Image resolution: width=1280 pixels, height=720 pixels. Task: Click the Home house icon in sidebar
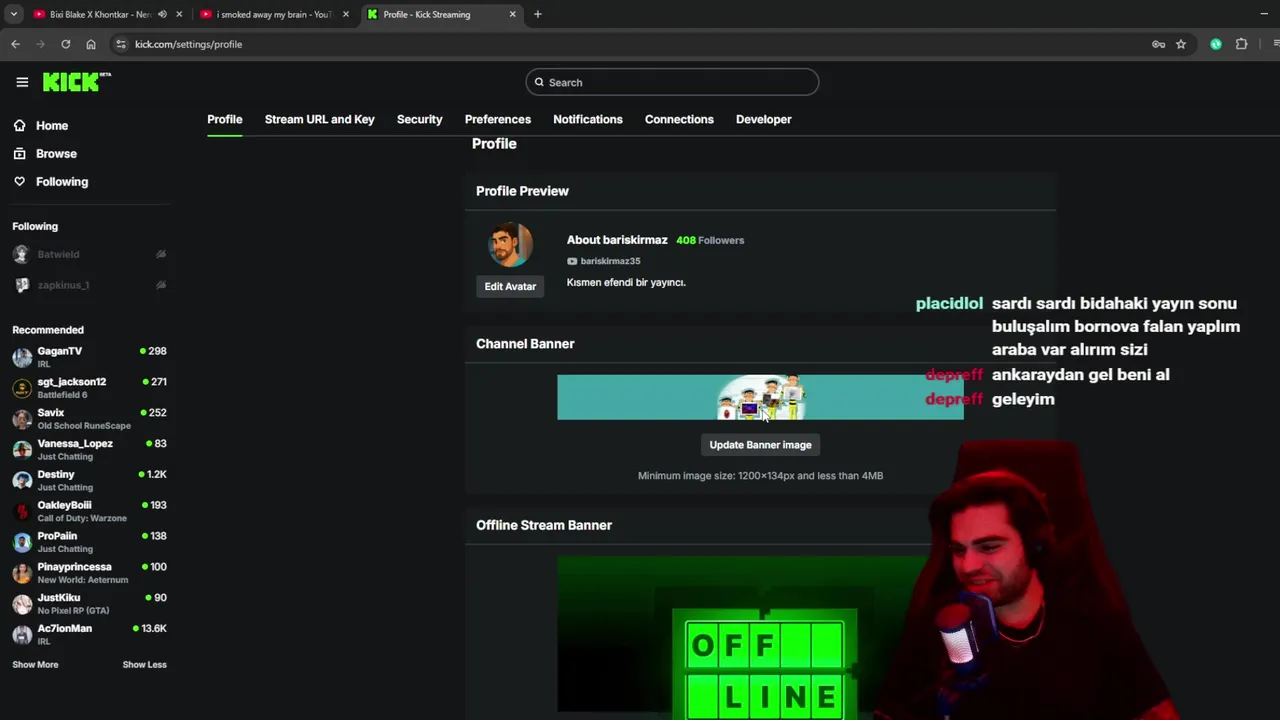coord(19,126)
